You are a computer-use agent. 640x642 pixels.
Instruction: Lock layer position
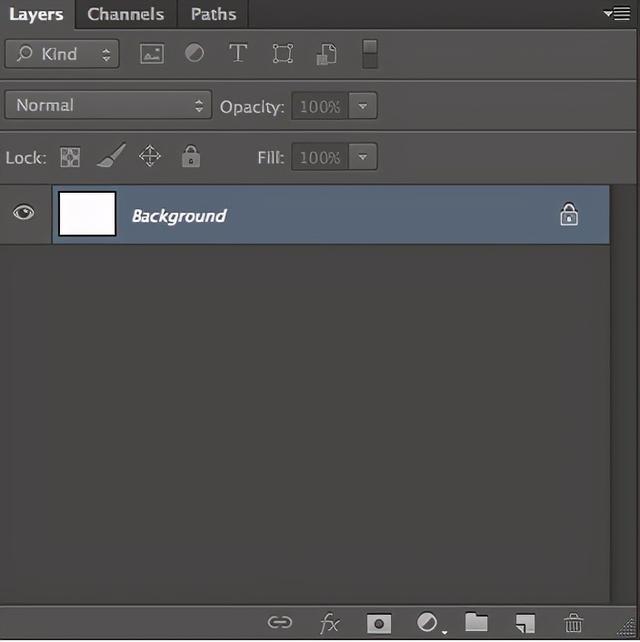[149, 156]
